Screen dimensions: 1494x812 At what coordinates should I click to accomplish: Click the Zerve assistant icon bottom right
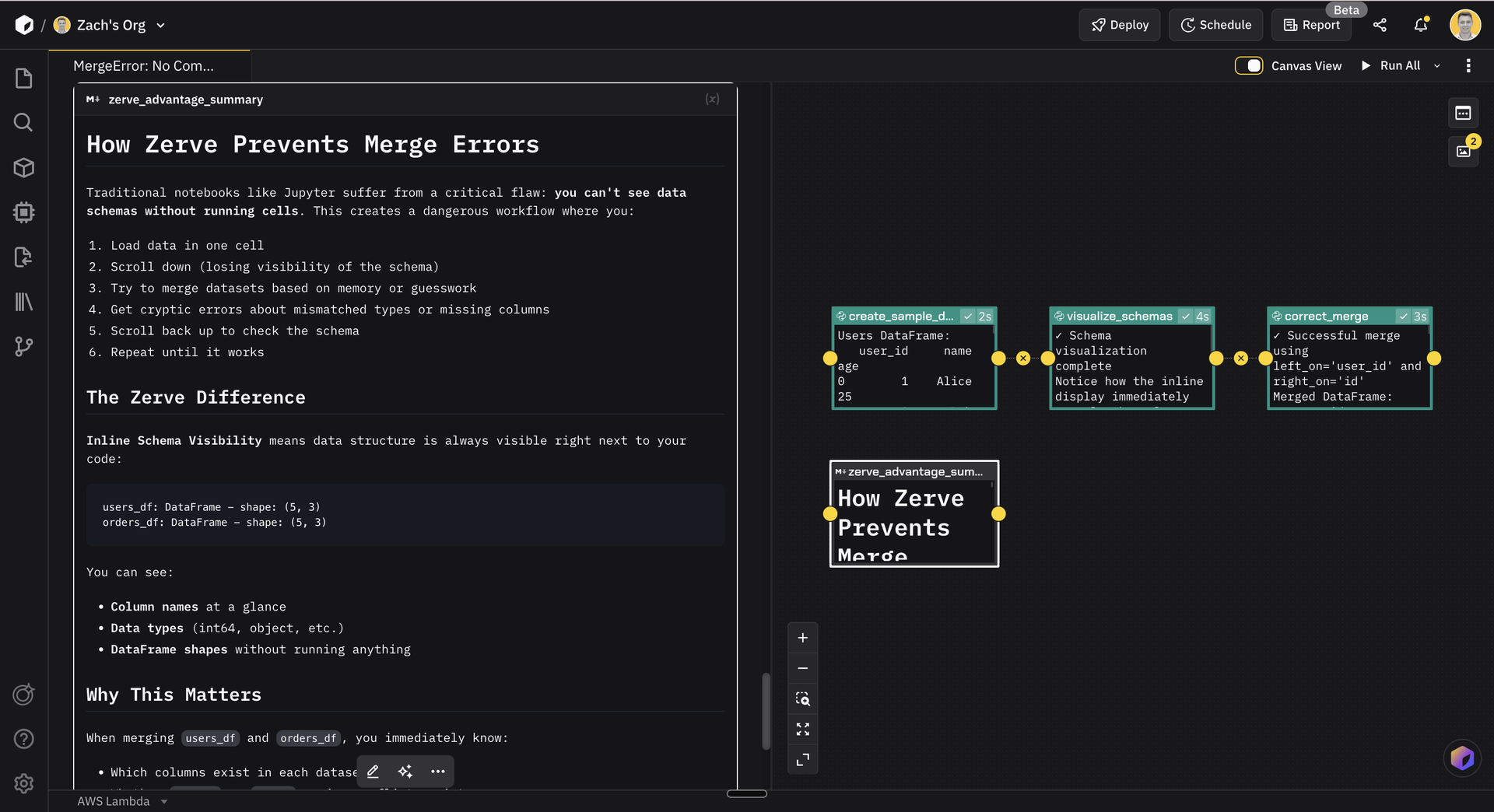pyautogui.click(x=1462, y=758)
